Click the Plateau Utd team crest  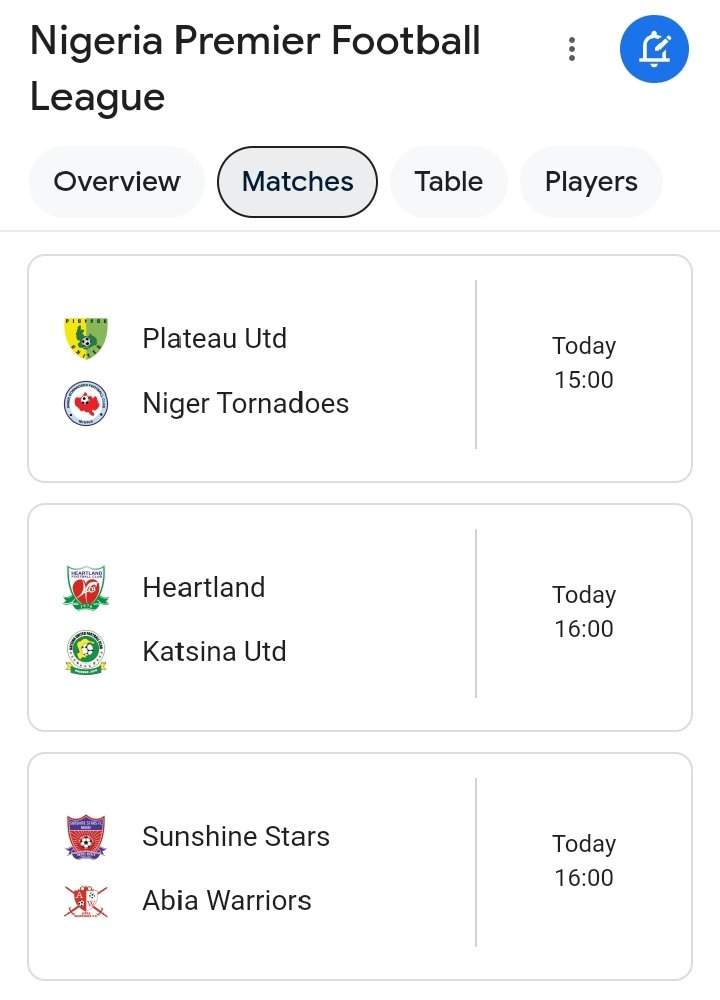click(85, 339)
